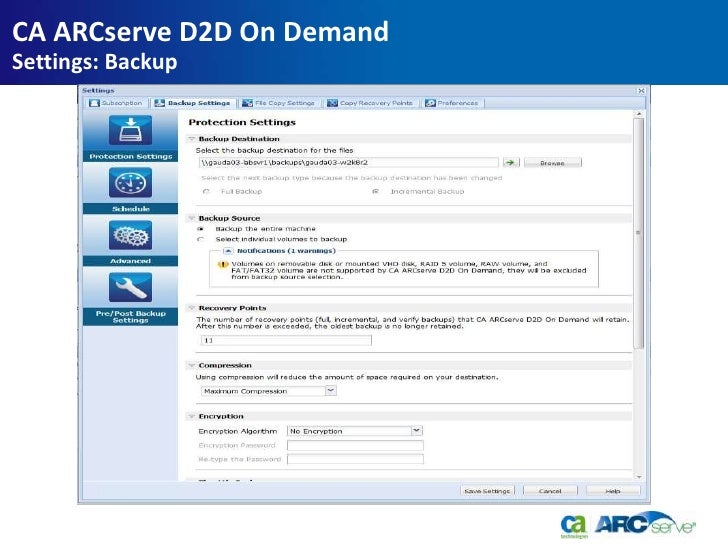Click the recovery points number field

pyautogui.click(x=286, y=340)
